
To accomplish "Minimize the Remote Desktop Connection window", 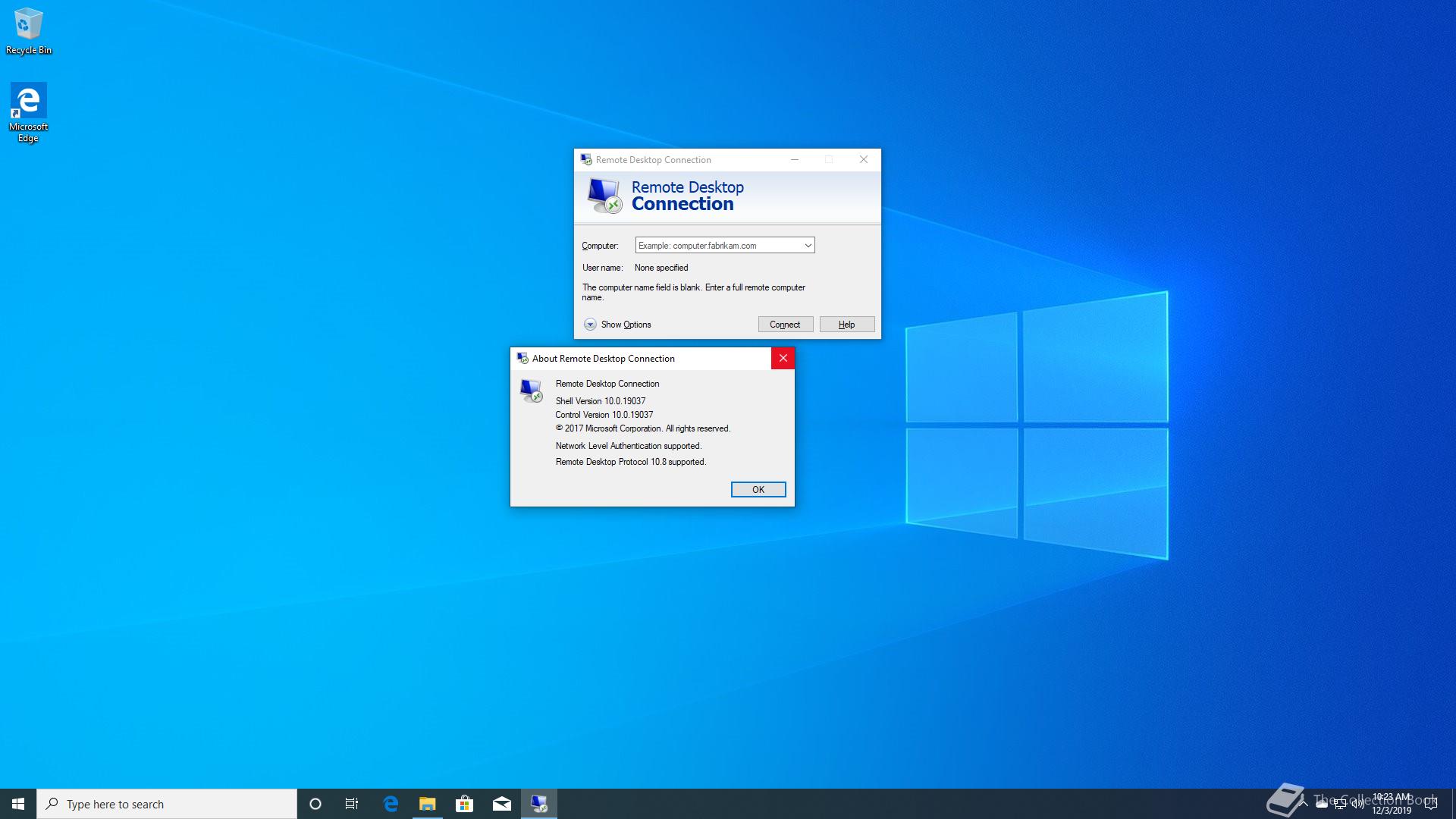I will [795, 159].
